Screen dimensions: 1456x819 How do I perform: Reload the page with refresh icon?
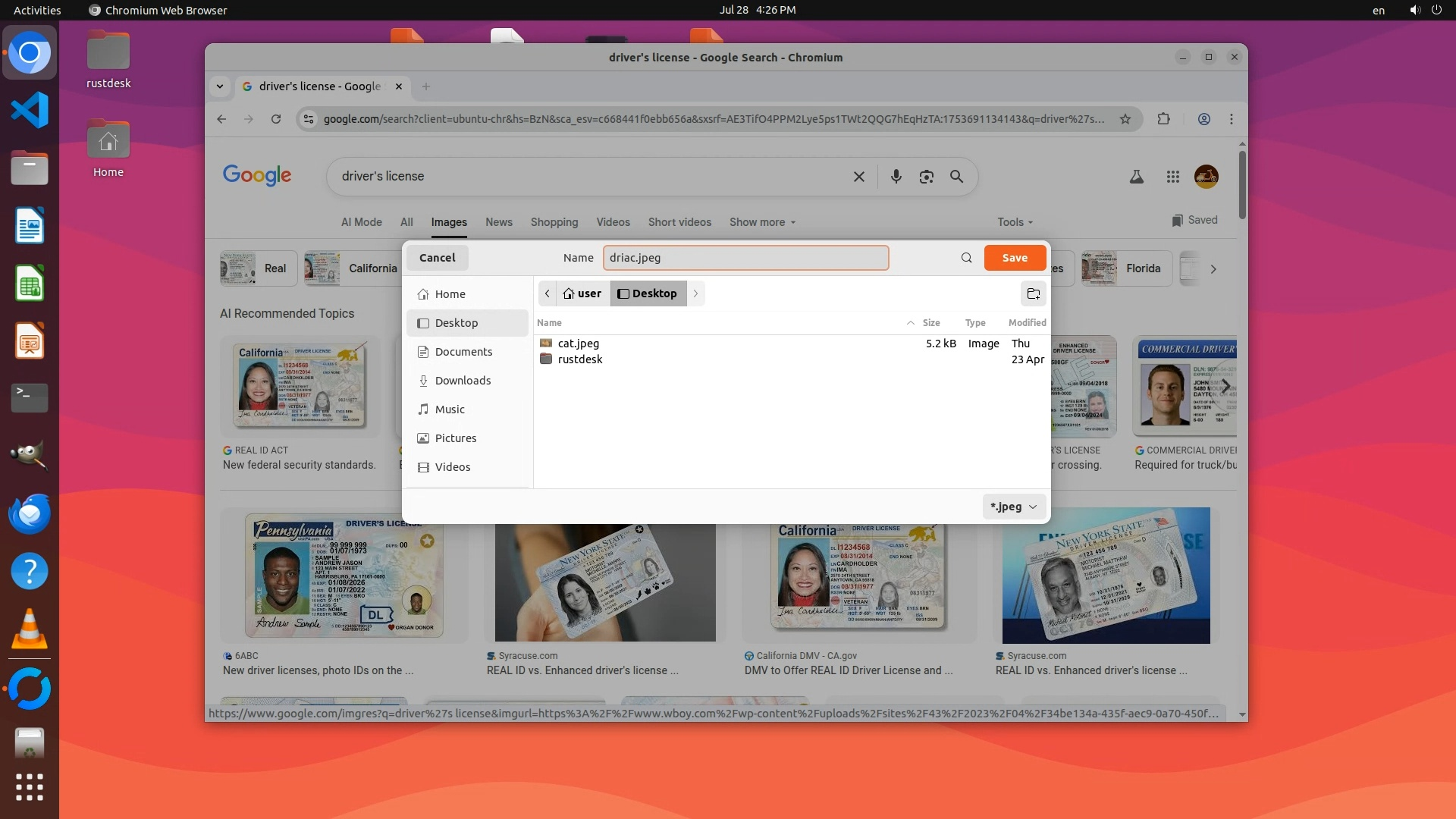(276, 119)
